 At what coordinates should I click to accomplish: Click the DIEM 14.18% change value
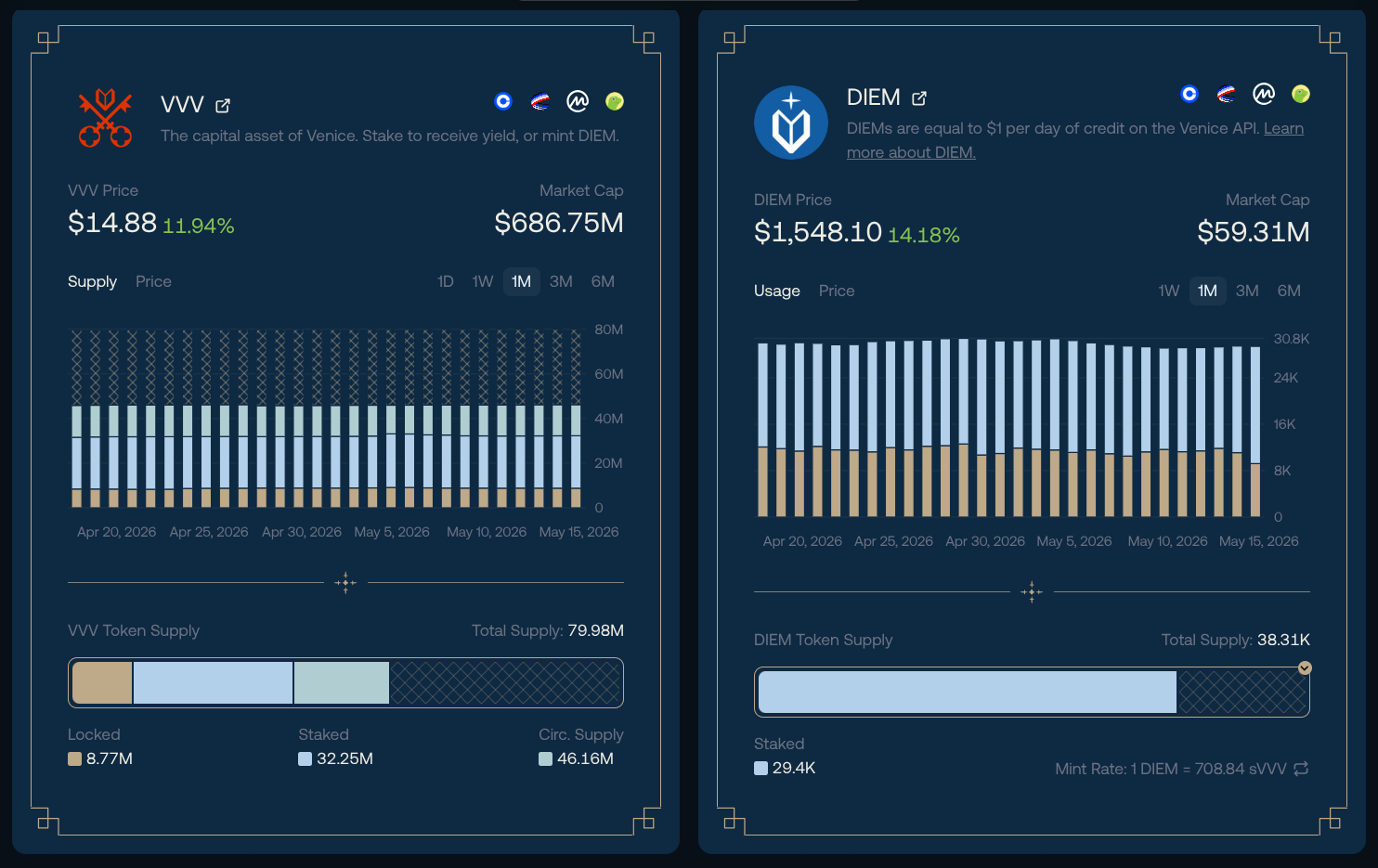(924, 235)
